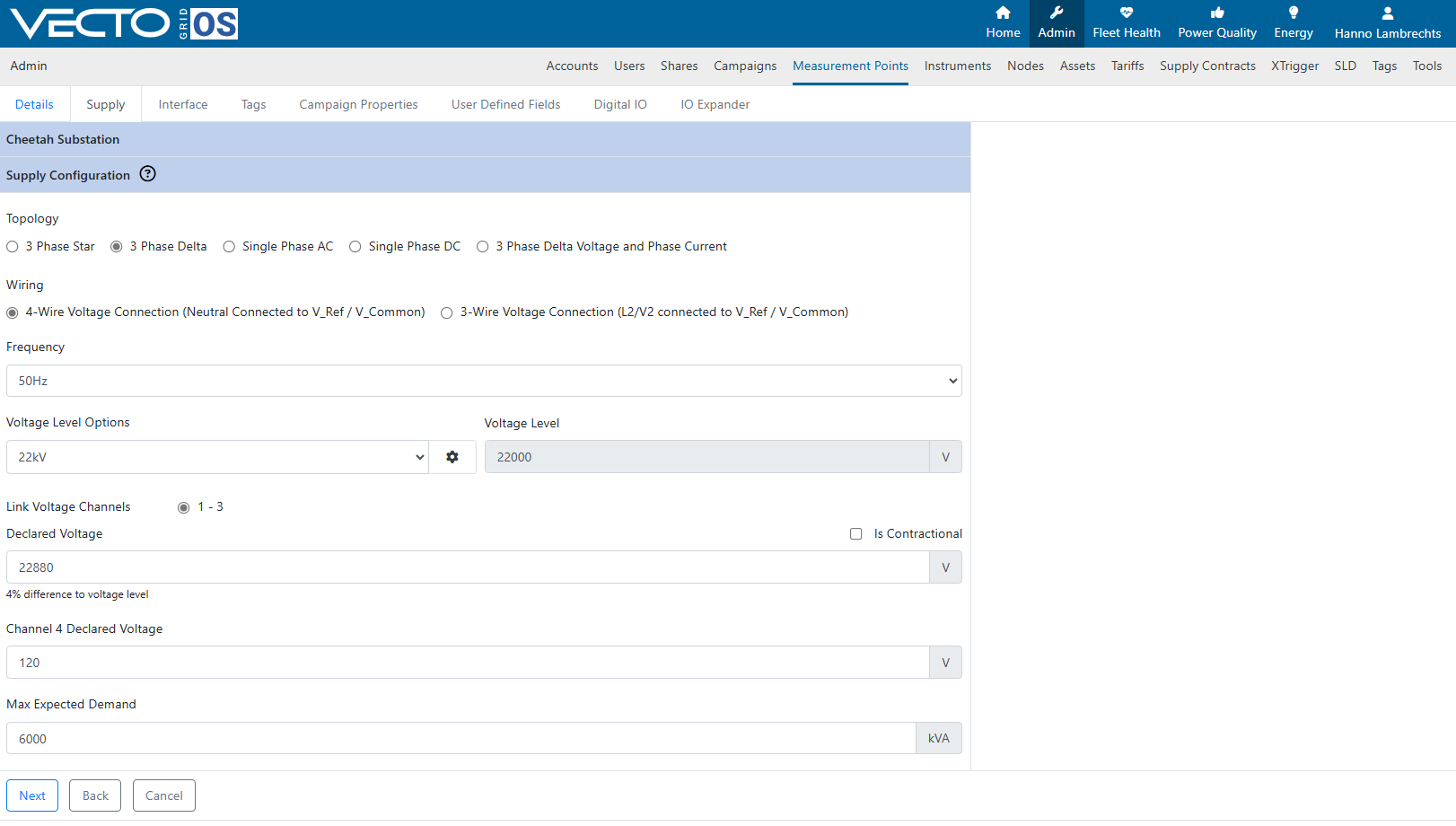Open the Campaigns admin page
Image resolution: width=1456 pixels, height=826 pixels.
[x=745, y=66]
